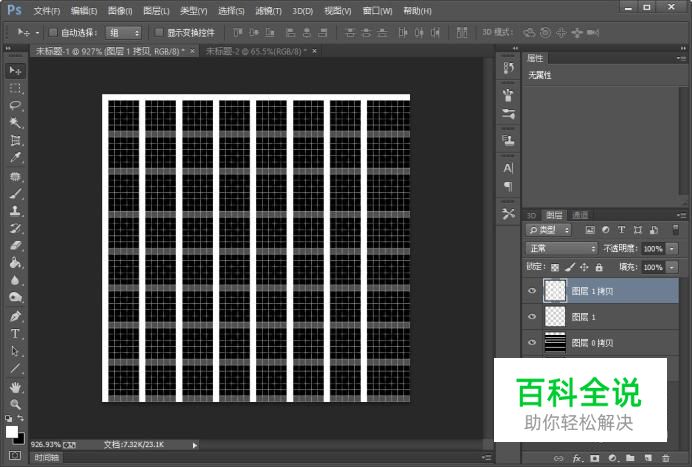Select the Brush tool
This screenshot has height=467, width=692.
point(15,194)
